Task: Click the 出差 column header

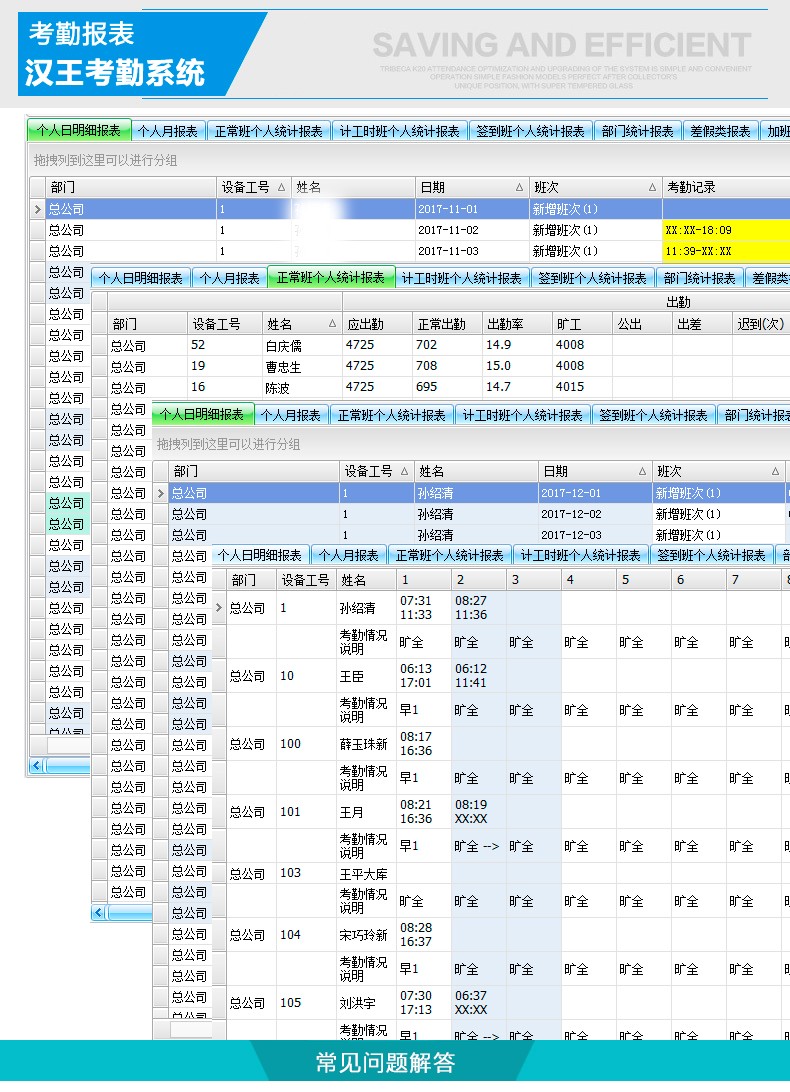Action: (702, 324)
